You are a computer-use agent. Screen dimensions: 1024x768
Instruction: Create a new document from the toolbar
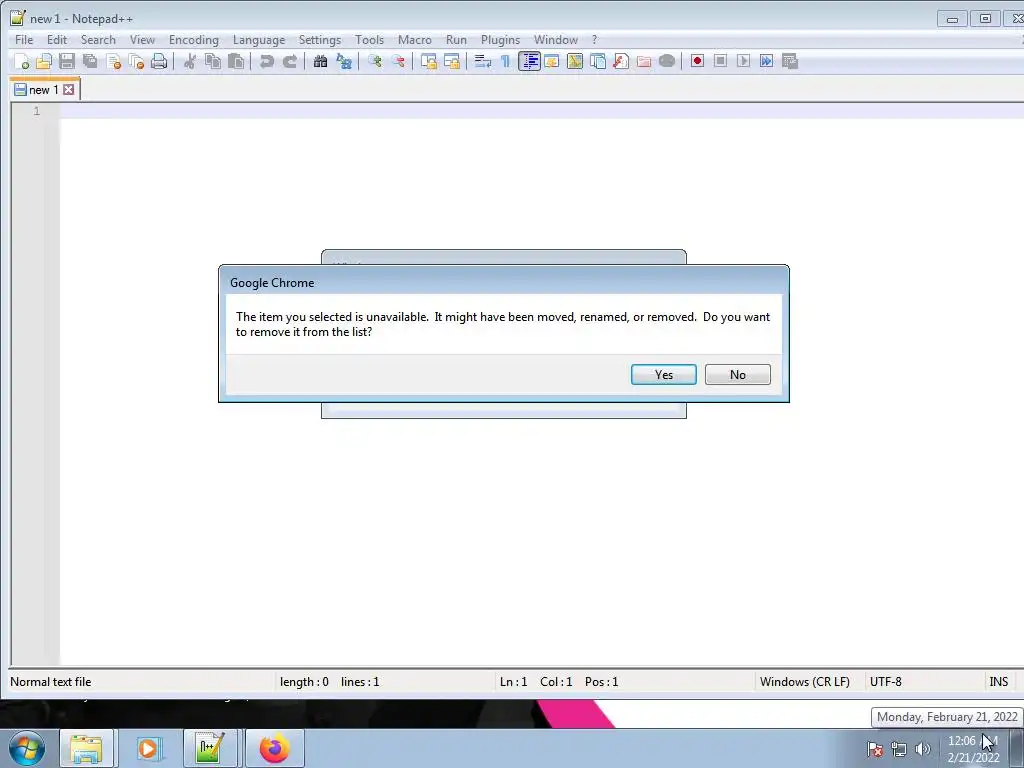[x=22, y=61]
